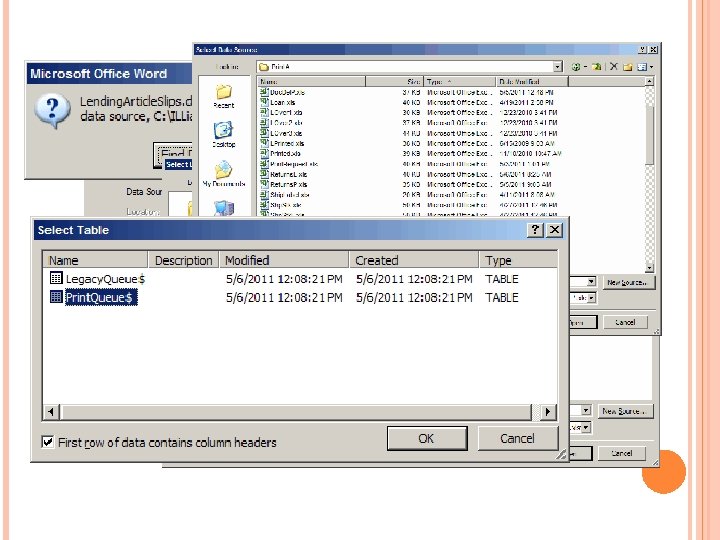Image resolution: width=720 pixels, height=540 pixels.
Task: Click Open button in front Select Data Source
Action: (x=582, y=322)
